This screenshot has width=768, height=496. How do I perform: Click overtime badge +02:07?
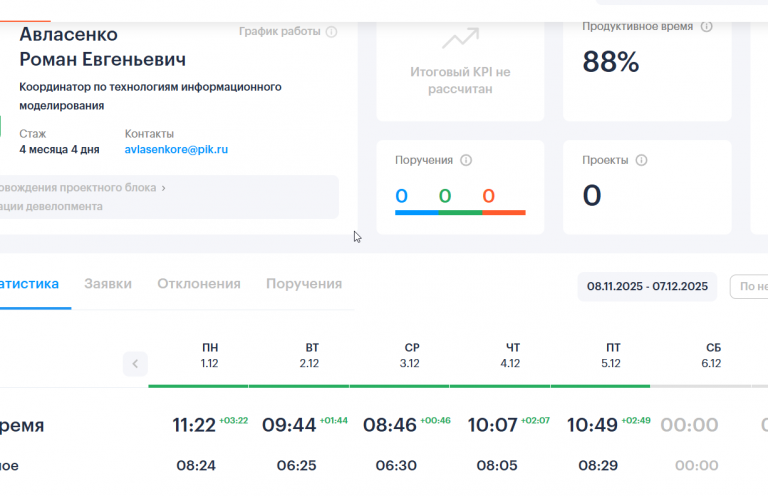[535, 421]
